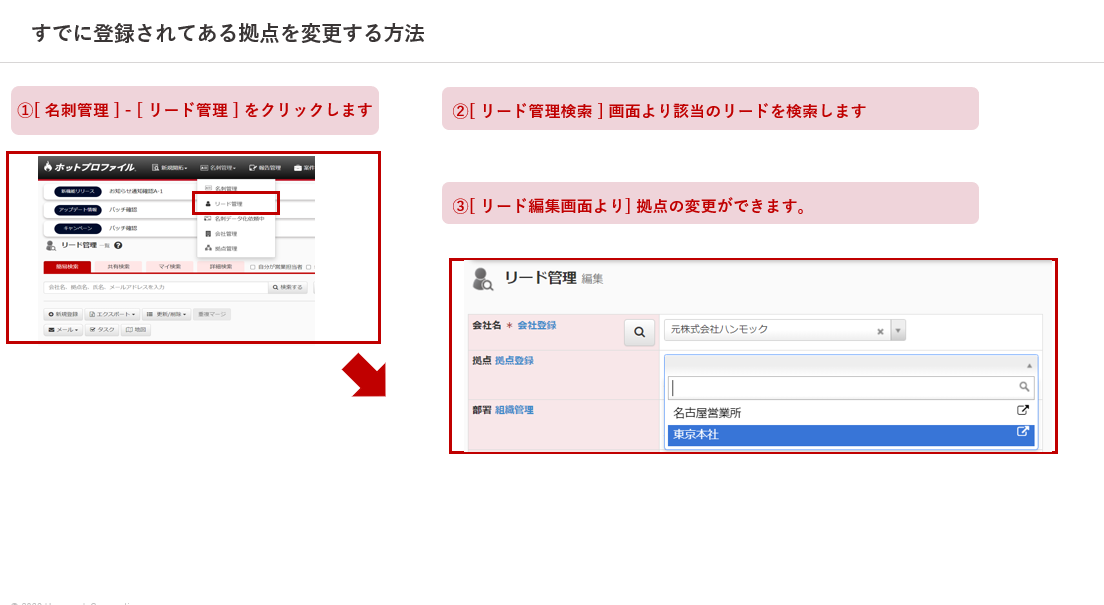Open external link icon for 東京本社
Image resolution: width=1104 pixels, height=605 pixels.
(1023, 433)
